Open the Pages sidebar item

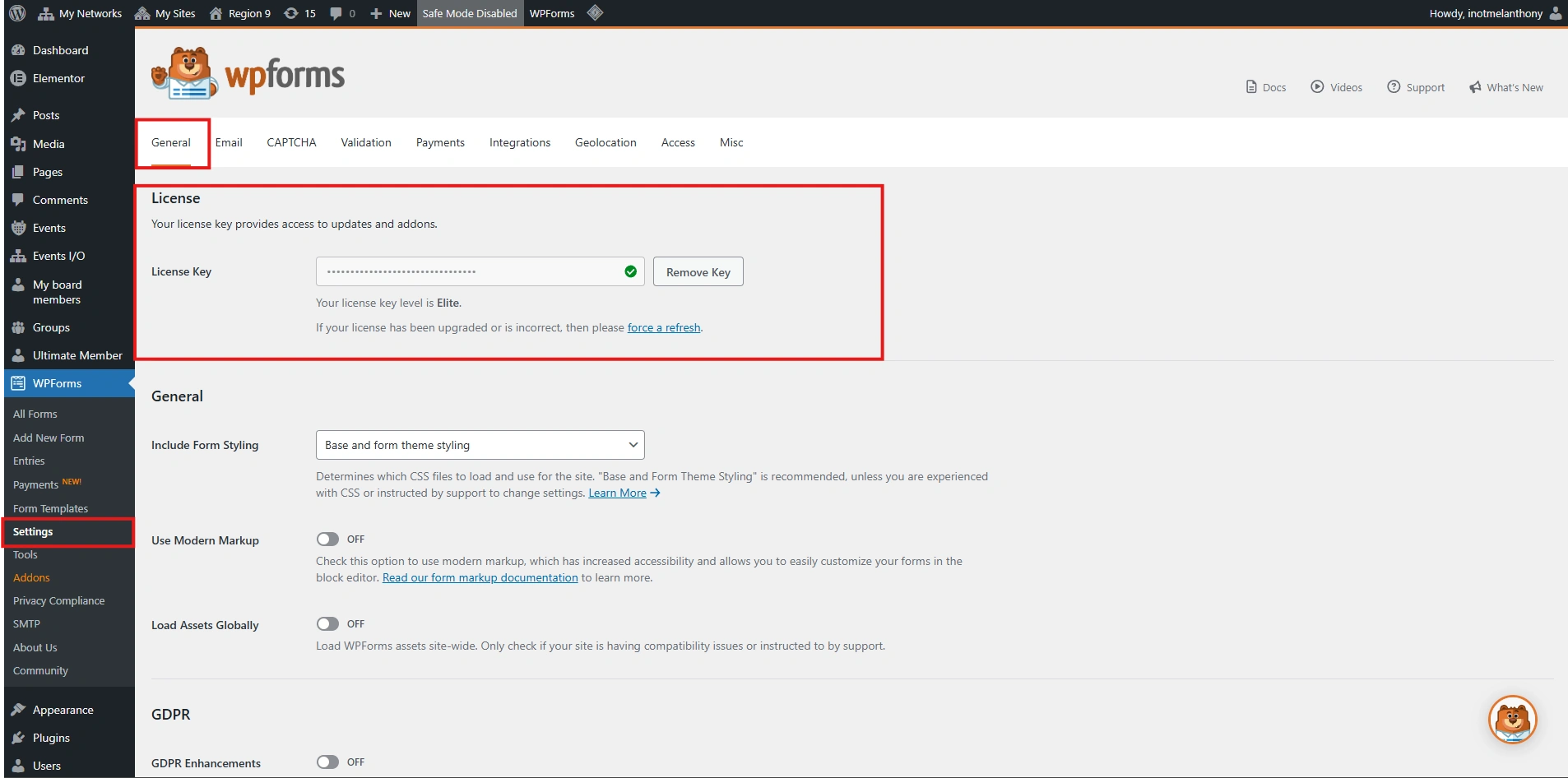coord(69,172)
